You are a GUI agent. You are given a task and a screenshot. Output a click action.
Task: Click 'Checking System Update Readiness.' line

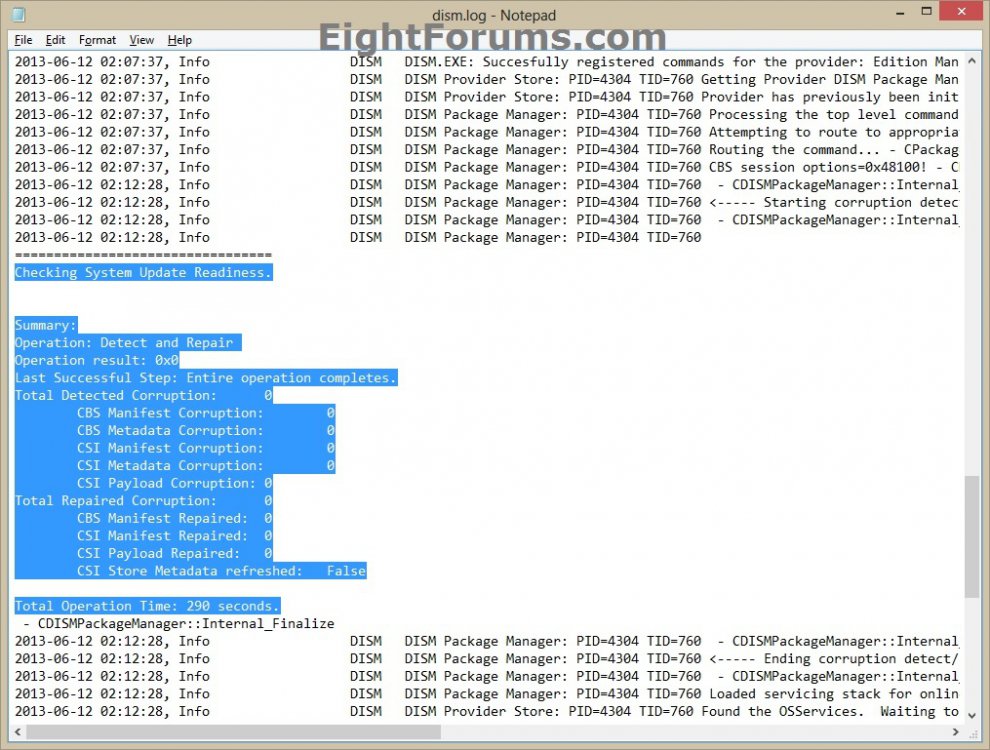[143, 273]
